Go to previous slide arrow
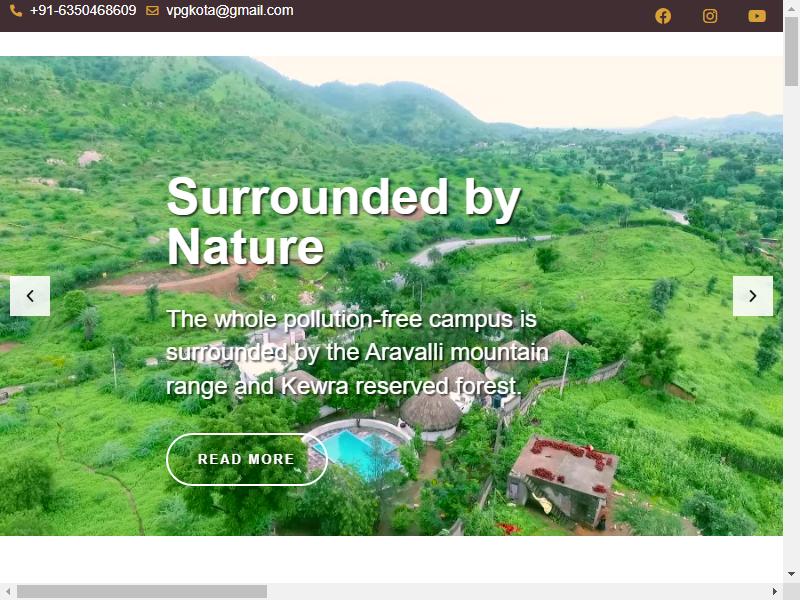This screenshot has height=600, width=800. (30, 296)
